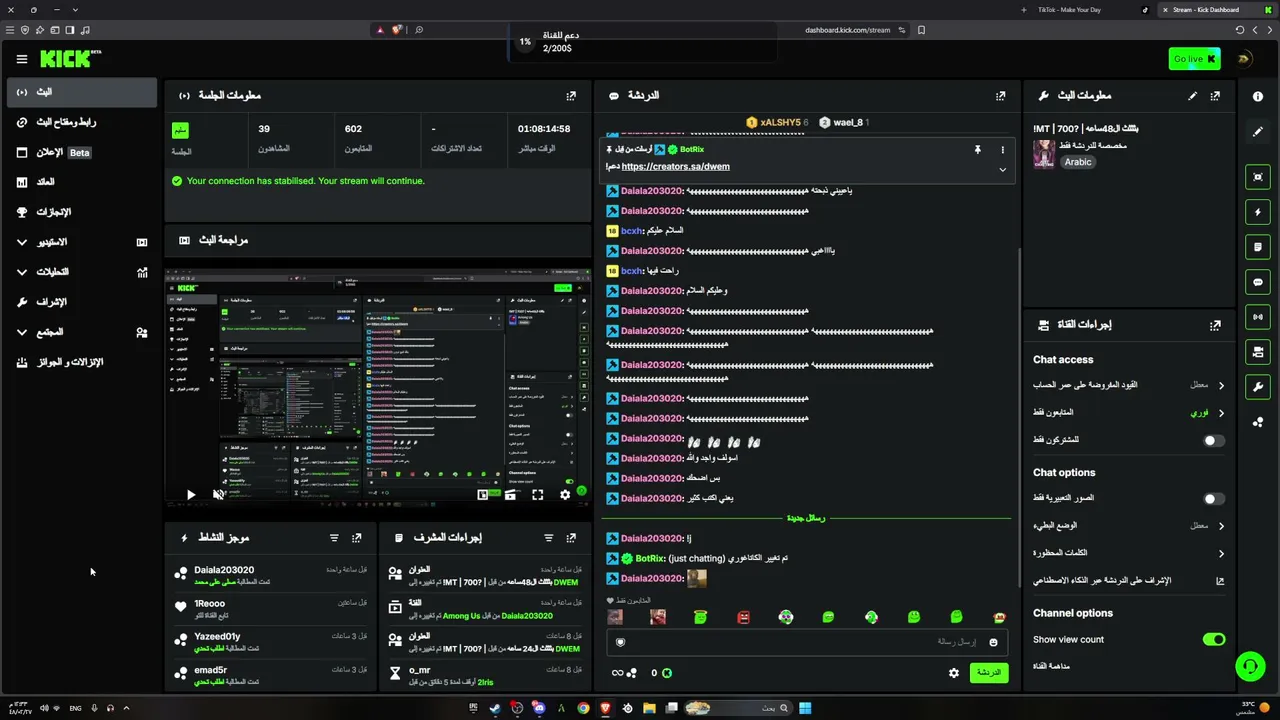1280x720 pixels.
Task: Open the Beta advertising page in sidebar
Action: 82,152
